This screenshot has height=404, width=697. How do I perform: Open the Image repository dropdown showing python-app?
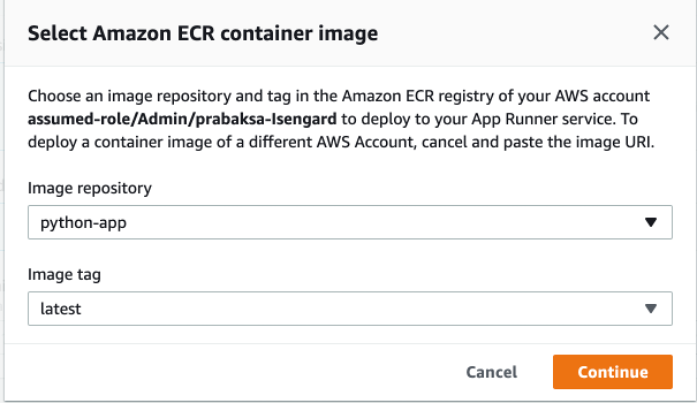350,222
